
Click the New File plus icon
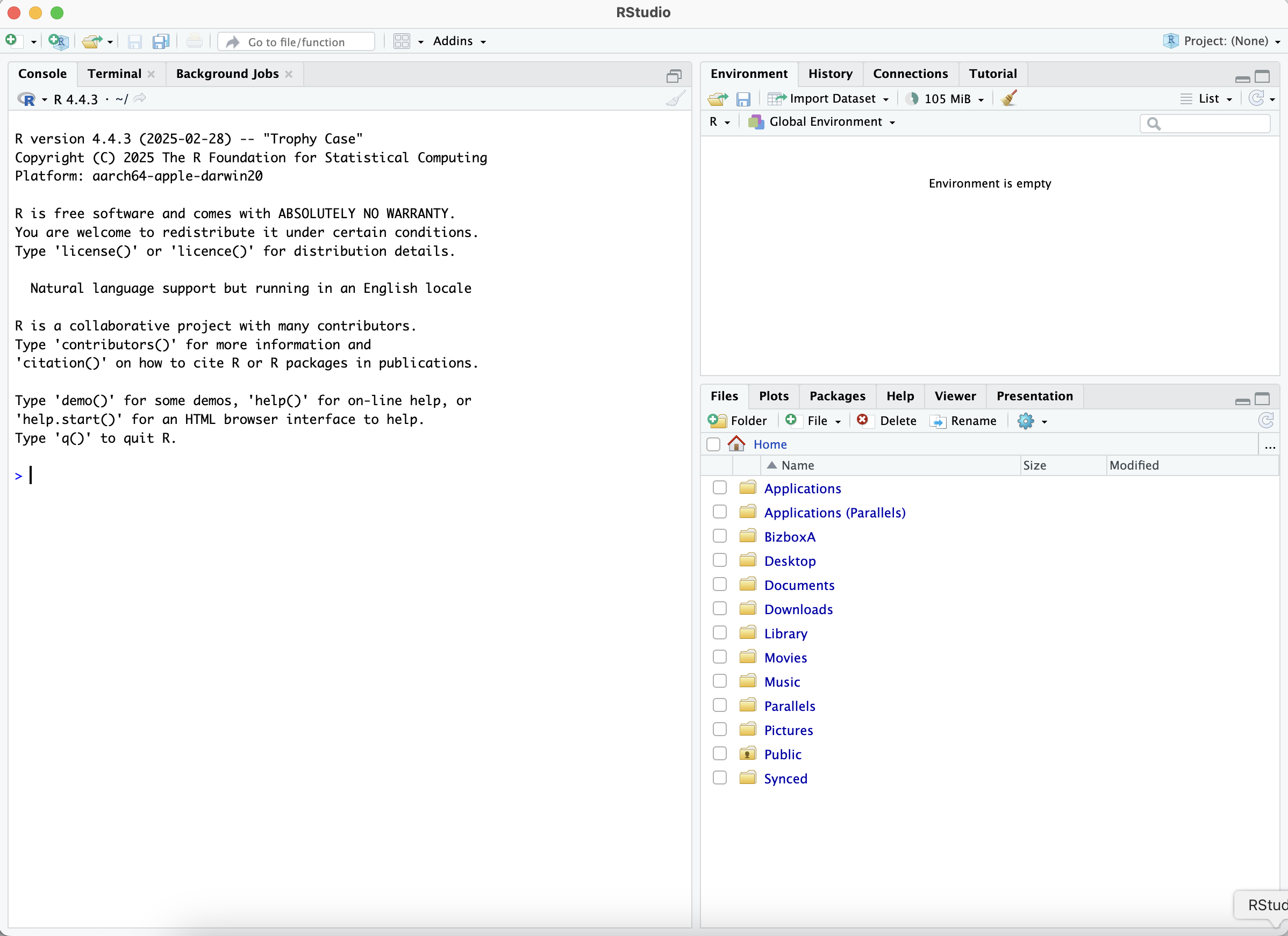pyautogui.click(x=13, y=41)
